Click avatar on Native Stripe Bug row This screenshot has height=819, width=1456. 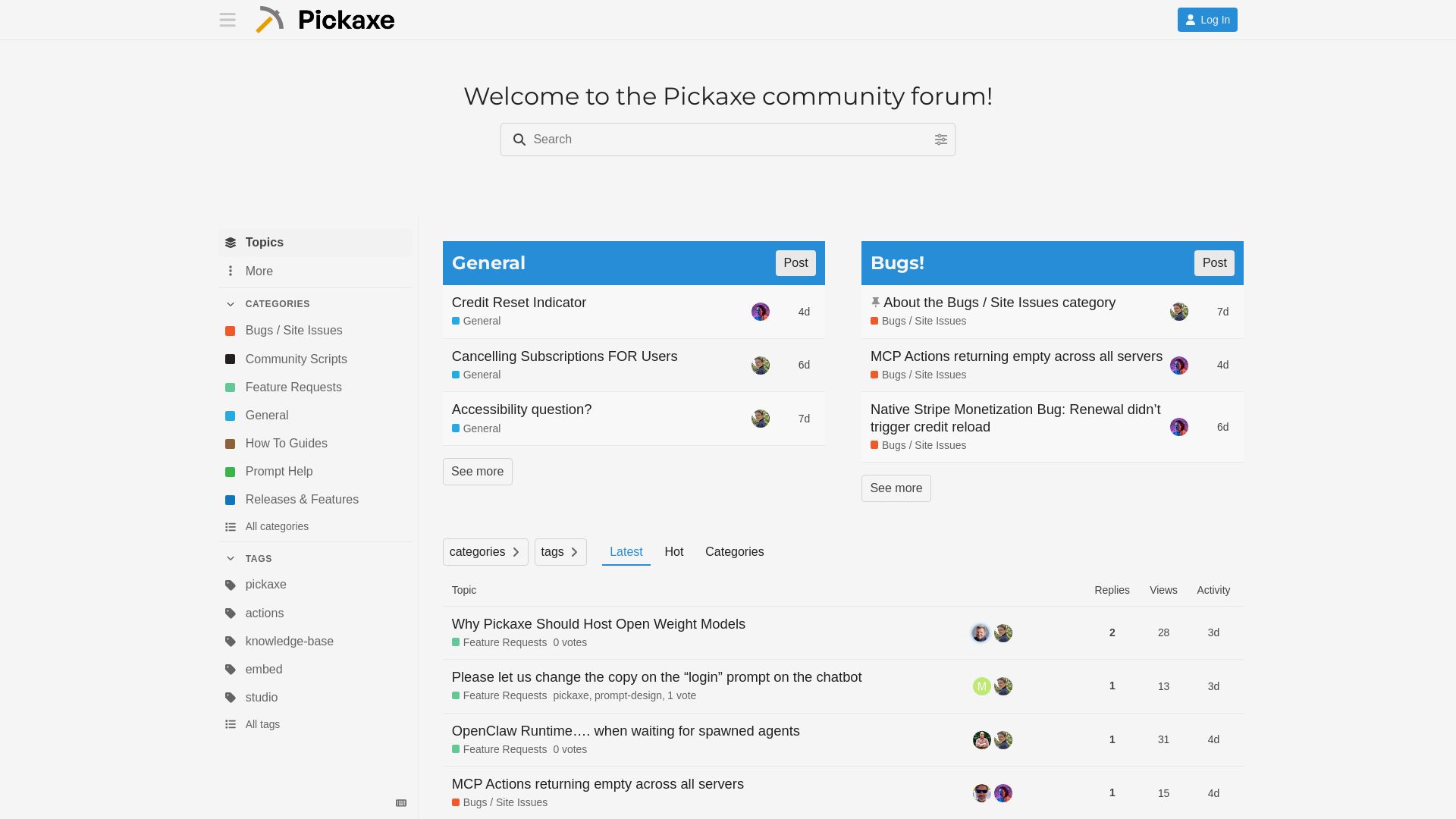[1179, 427]
